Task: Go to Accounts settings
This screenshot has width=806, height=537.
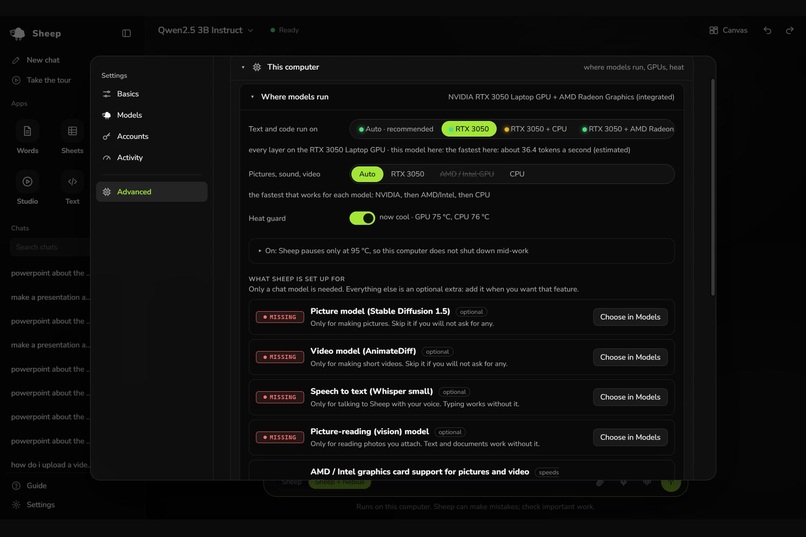Action: pyautogui.click(x=152, y=136)
